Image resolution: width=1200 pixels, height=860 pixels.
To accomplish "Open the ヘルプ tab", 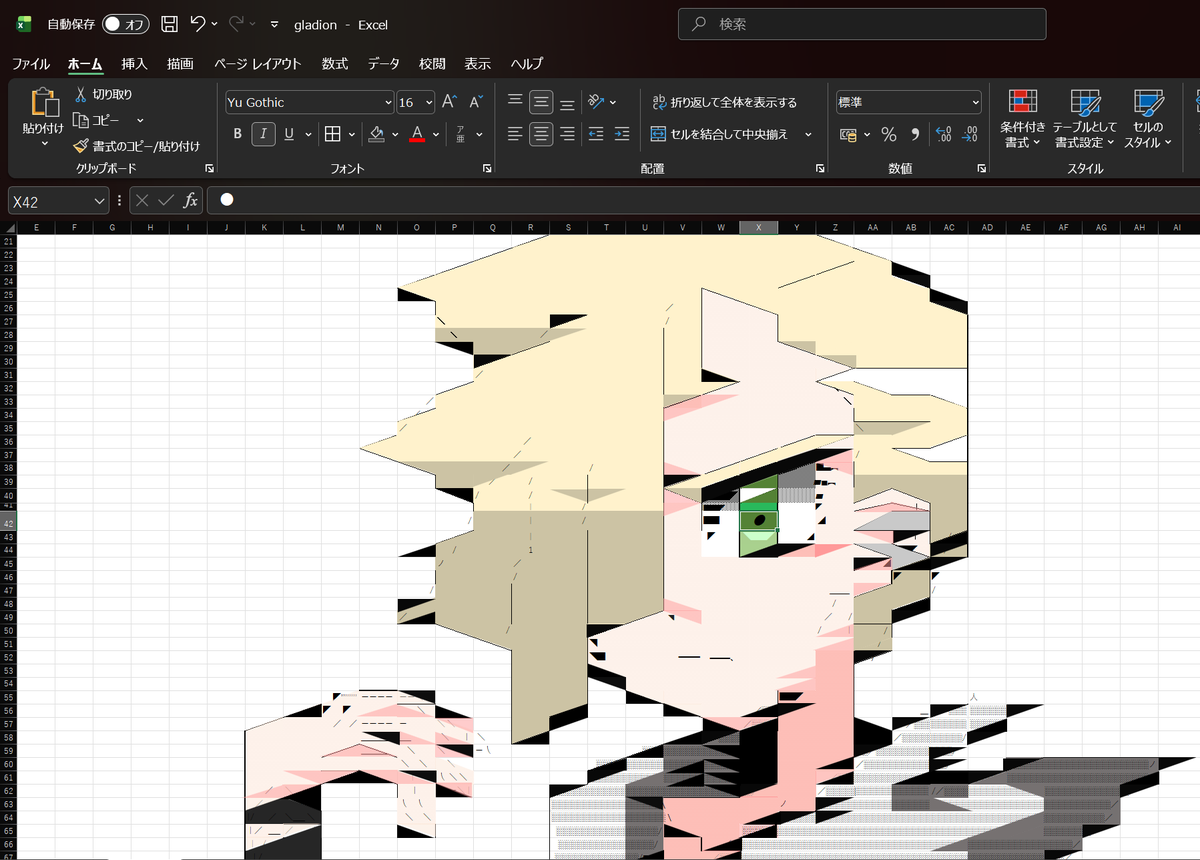I will click(x=526, y=64).
